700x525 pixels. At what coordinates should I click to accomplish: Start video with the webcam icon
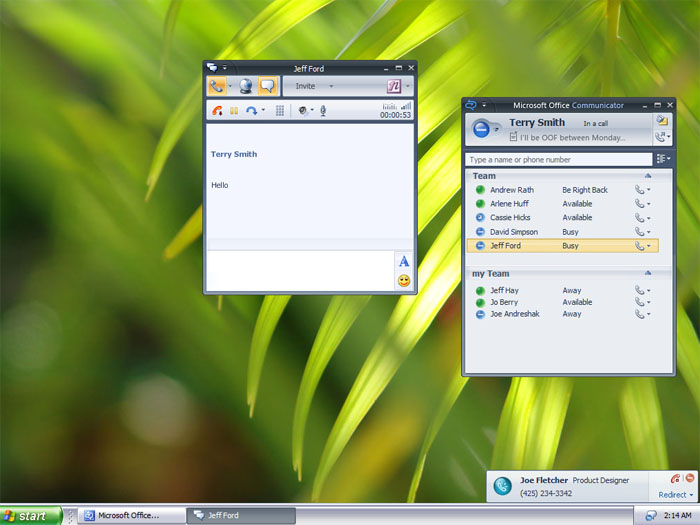(x=246, y=86)
